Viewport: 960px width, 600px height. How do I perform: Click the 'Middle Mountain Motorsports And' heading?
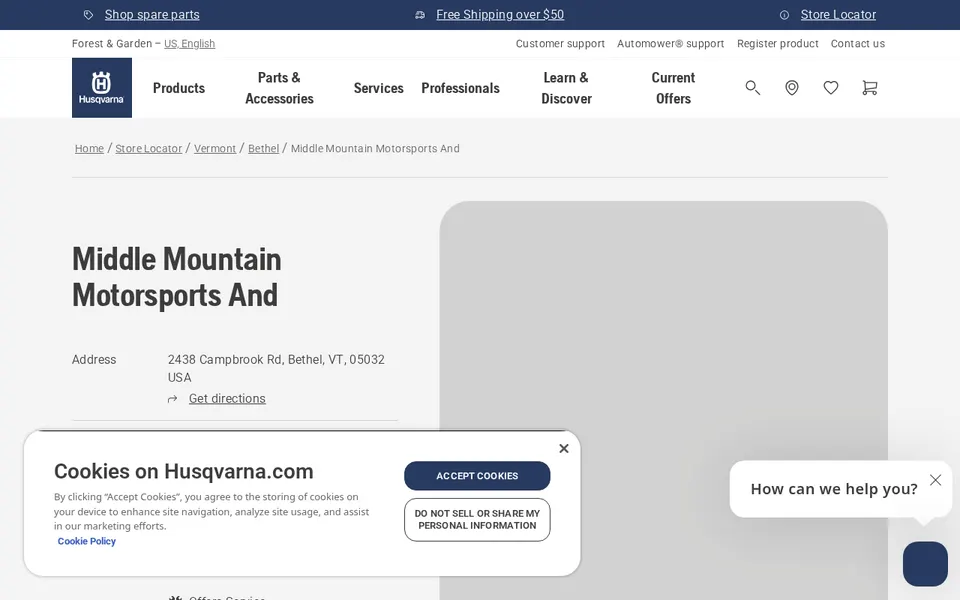[x=176, y=277]
